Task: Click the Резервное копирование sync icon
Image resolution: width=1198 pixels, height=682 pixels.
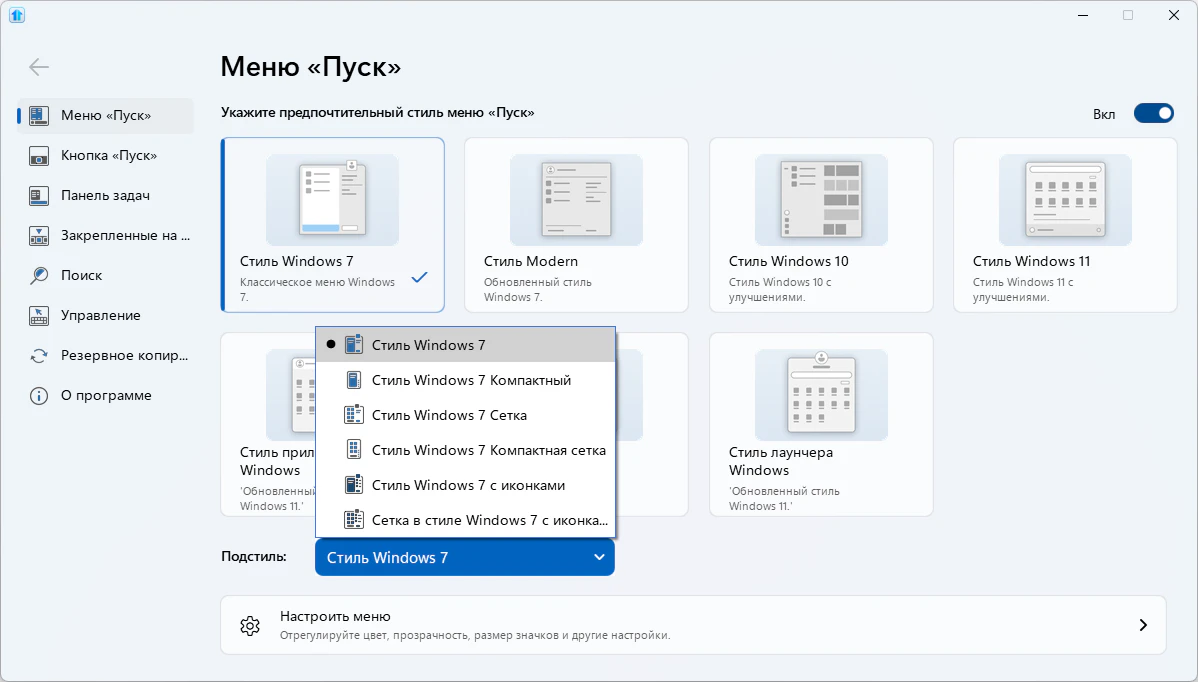Action: coord(39,356)
